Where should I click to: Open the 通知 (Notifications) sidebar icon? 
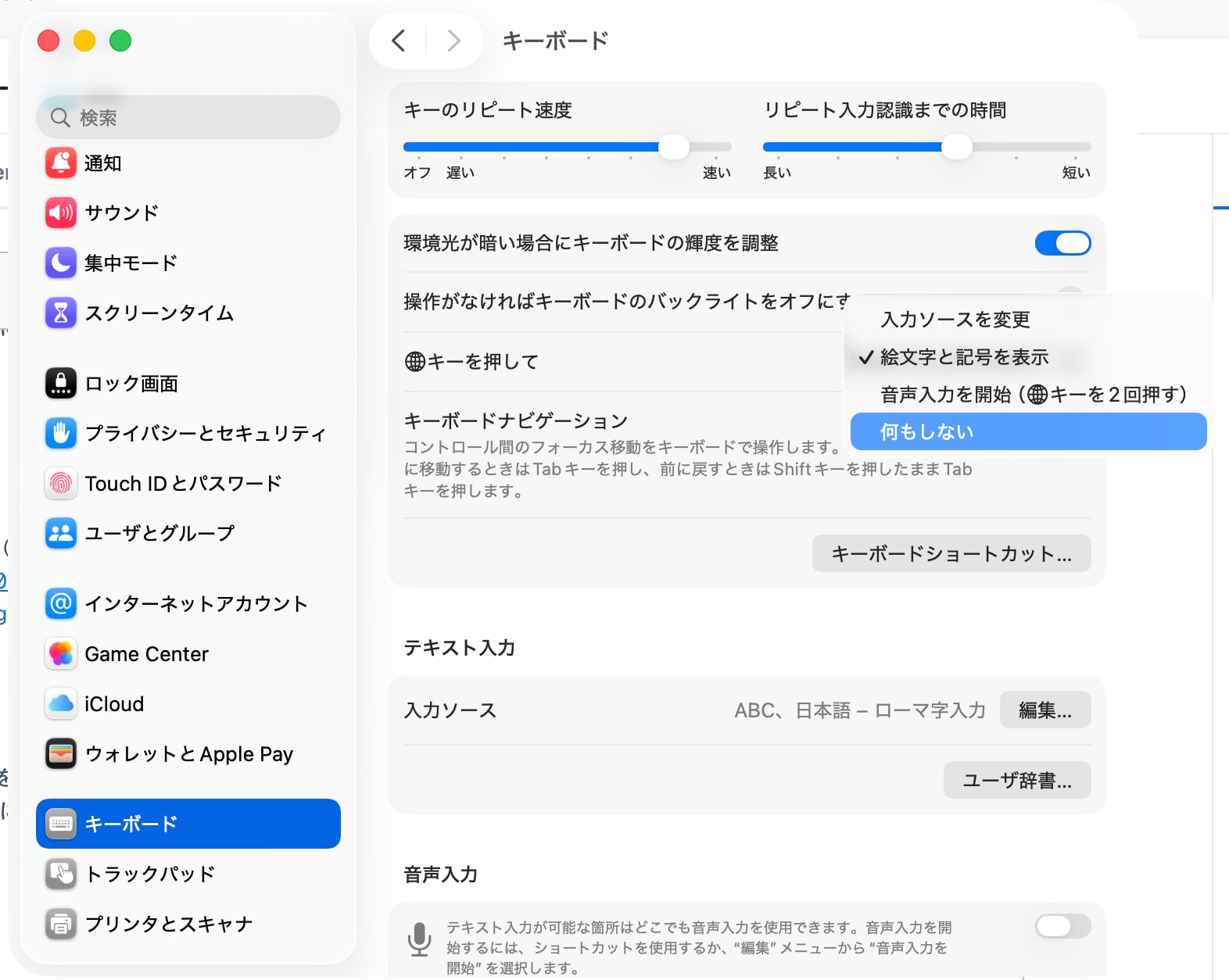(61, 163)
